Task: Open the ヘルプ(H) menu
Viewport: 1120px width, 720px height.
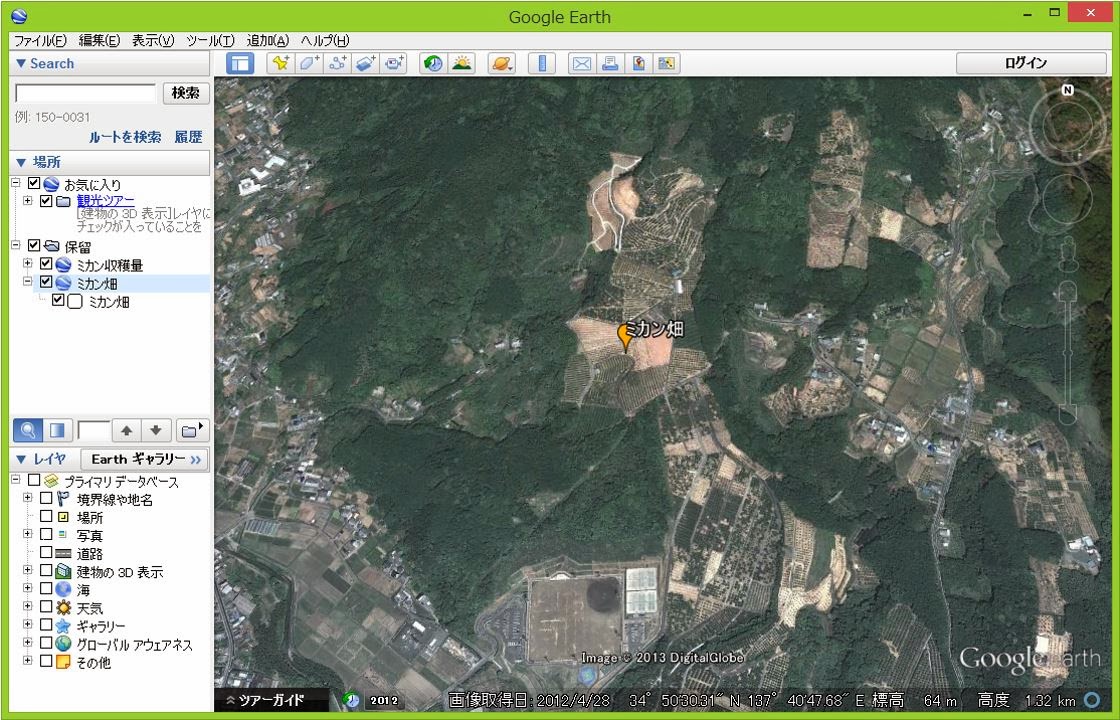Action: (x=325, y=41)
